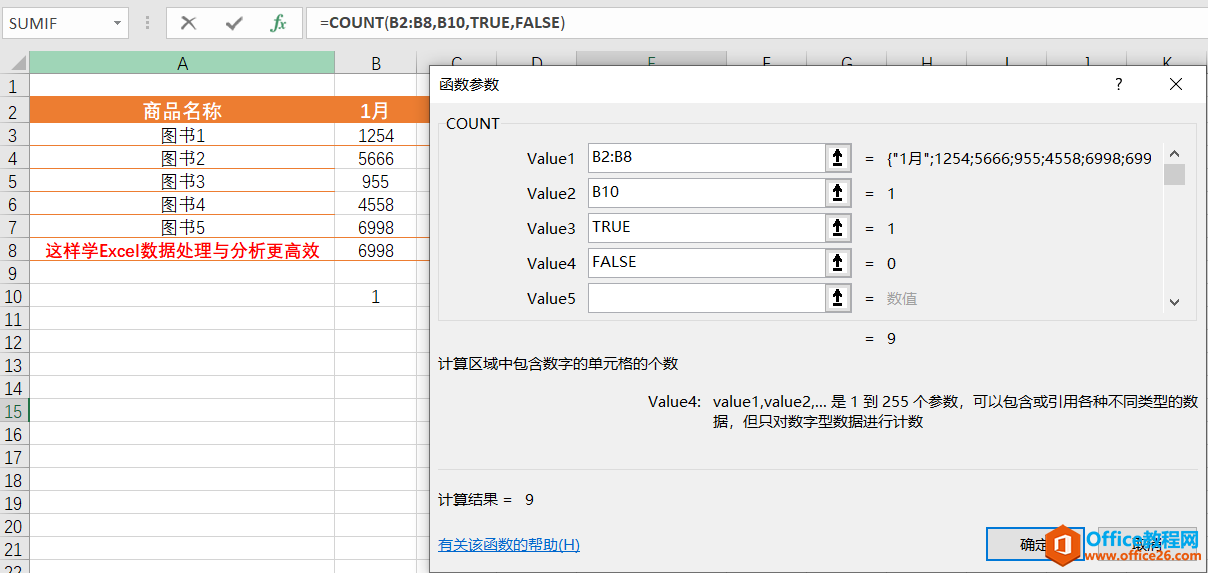Screen dimensions: 1208x573
Task: Click the cancel formula X icon
Action: point(188,23)
